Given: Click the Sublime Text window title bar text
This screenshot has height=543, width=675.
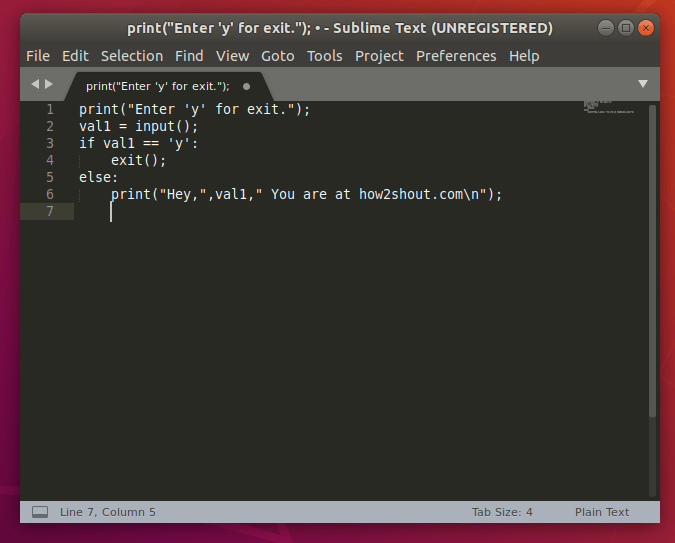Looking at the screenshot, I should tap(340, 28).
